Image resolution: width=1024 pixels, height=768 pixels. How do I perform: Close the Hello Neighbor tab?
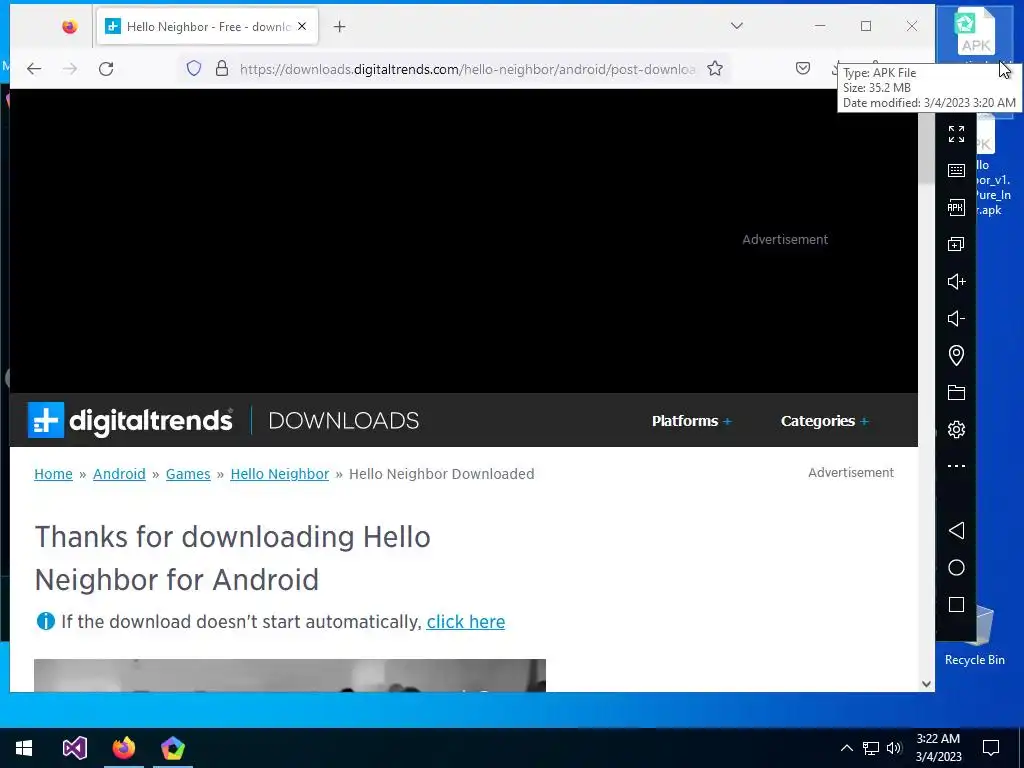point(302,27)
